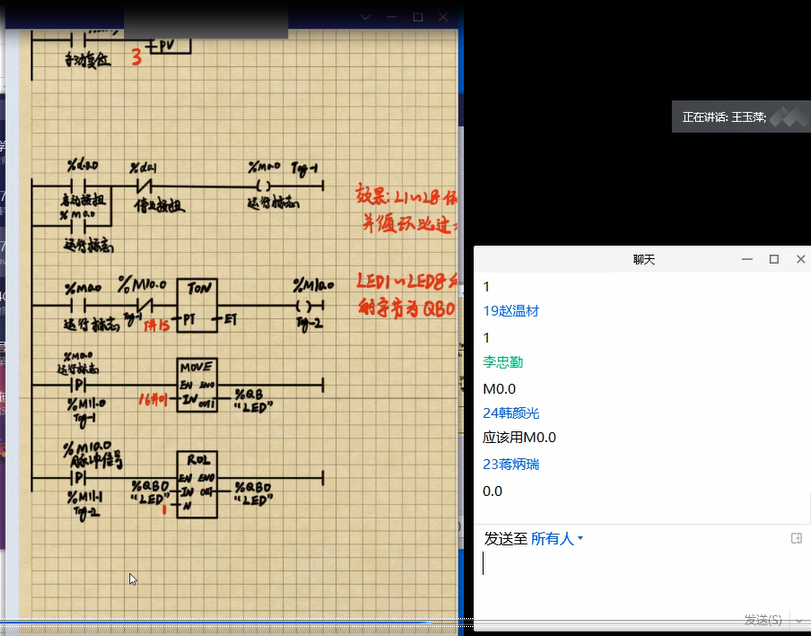Select sender name 19赵温材
Screen dimensions: 811x636
click(510, 311)
